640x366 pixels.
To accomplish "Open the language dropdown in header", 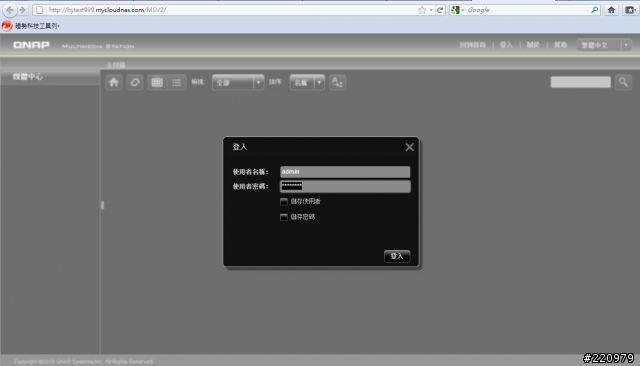I will 604,45.
